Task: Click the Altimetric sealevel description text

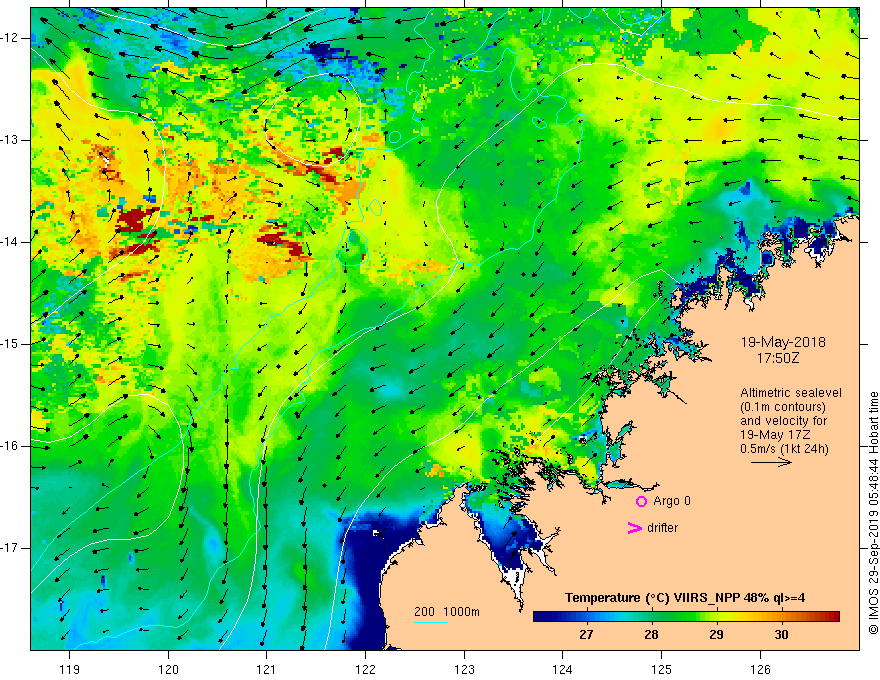Action: pyautogui.click(x=791, y=413)
